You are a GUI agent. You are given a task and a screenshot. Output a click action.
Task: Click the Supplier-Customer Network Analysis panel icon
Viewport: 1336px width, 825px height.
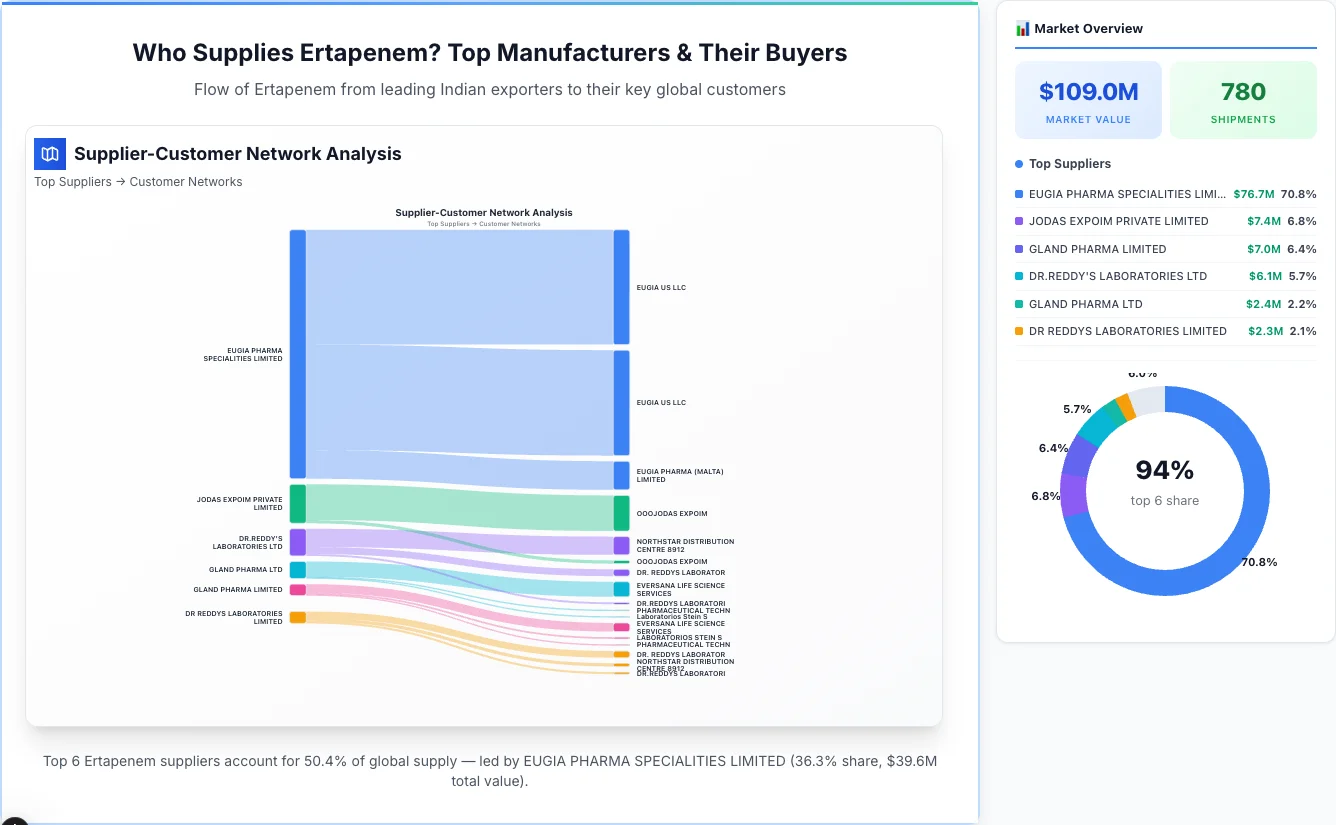coord(49,154)
